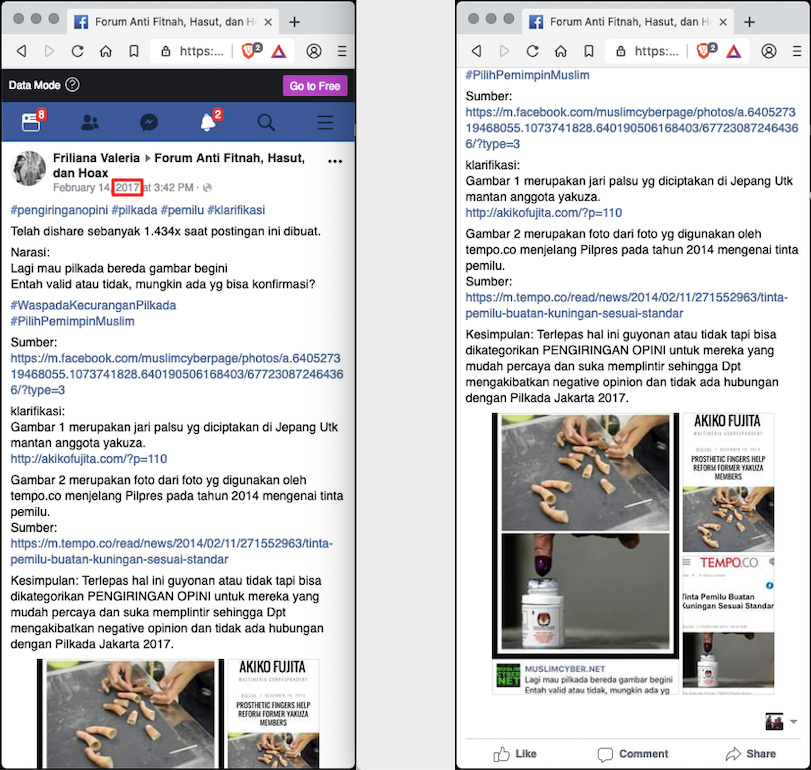The height and width of the screenshot is (770, 811).
Task: Open Brave Rewards triangle in left window
Action: pyautogui.click(x=279, y=51)
